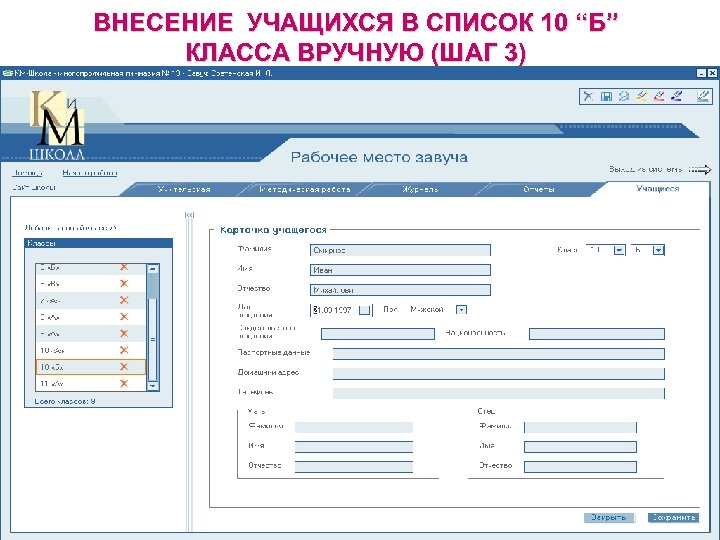Select the red pen toolbar icon
This screenshot has height=540, width=720.
[x=658, y=96]
